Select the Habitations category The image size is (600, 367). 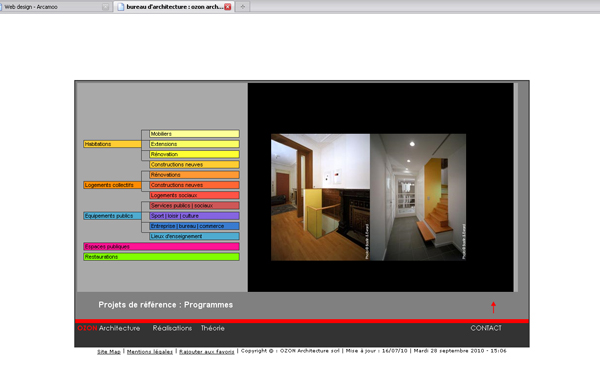(112, 144)
